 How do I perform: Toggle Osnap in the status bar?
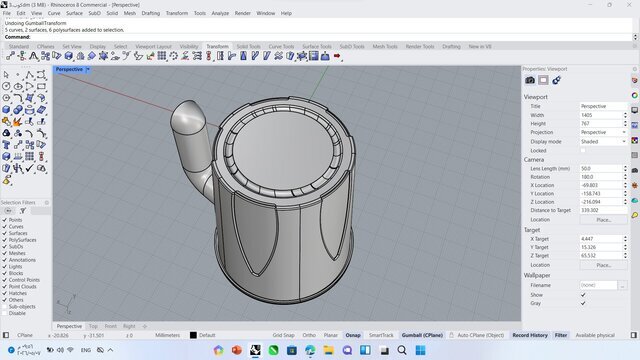pos(353,335)
